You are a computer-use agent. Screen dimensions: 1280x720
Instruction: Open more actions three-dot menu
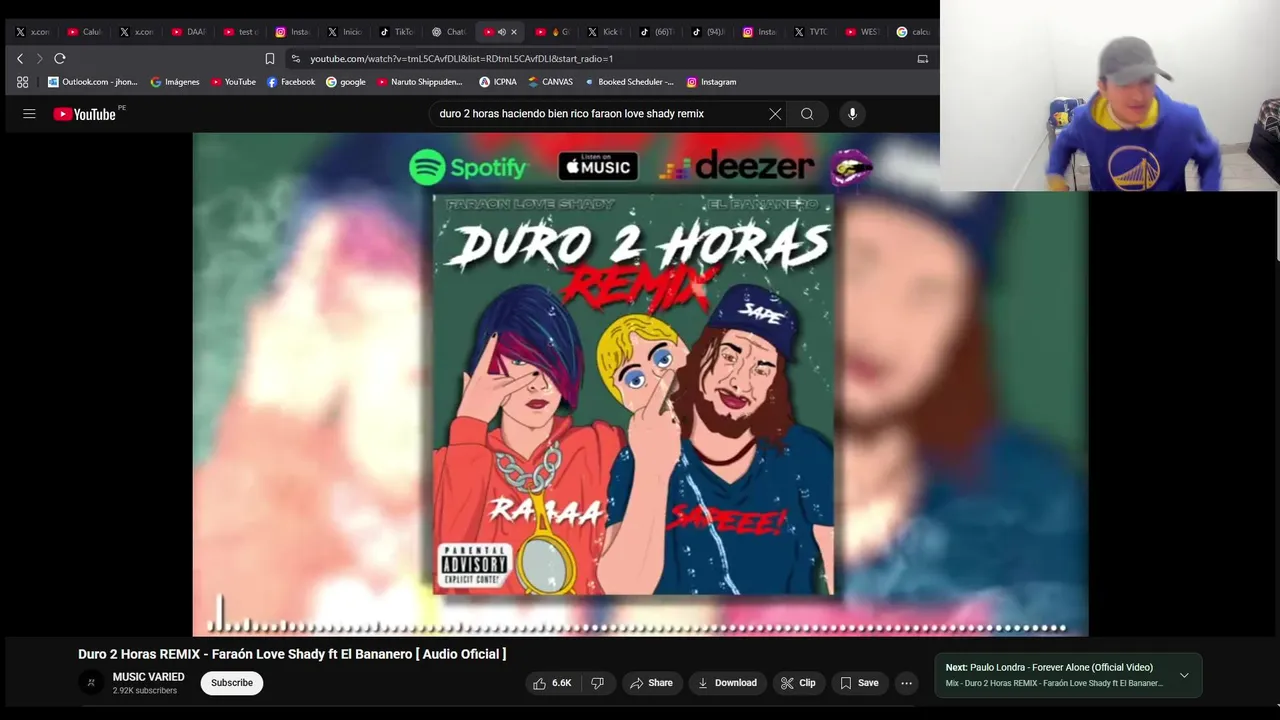907,683
